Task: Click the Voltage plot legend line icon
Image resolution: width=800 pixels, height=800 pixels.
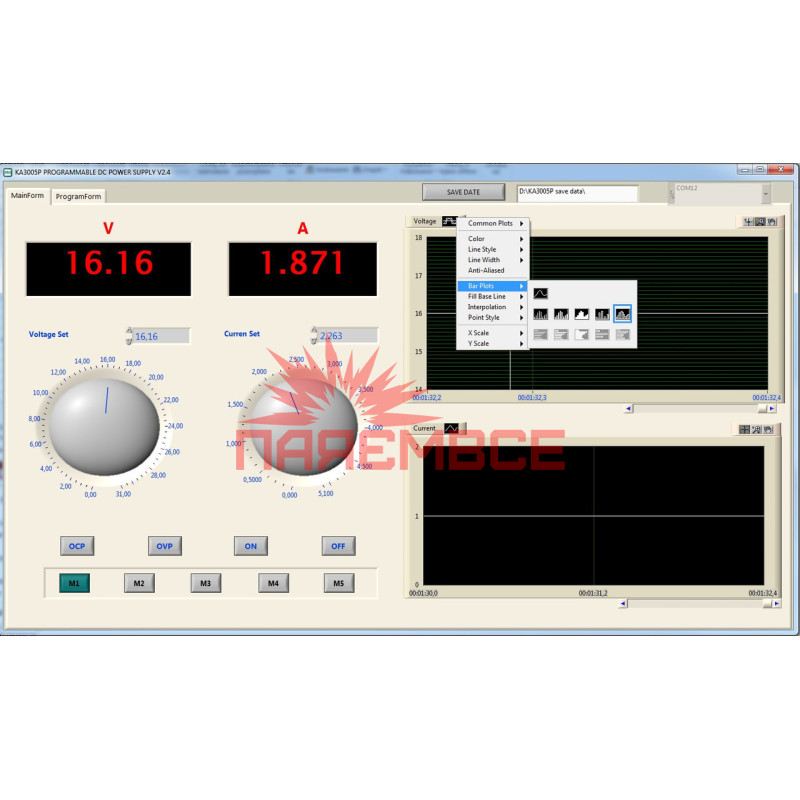Action: click(451, 221)
